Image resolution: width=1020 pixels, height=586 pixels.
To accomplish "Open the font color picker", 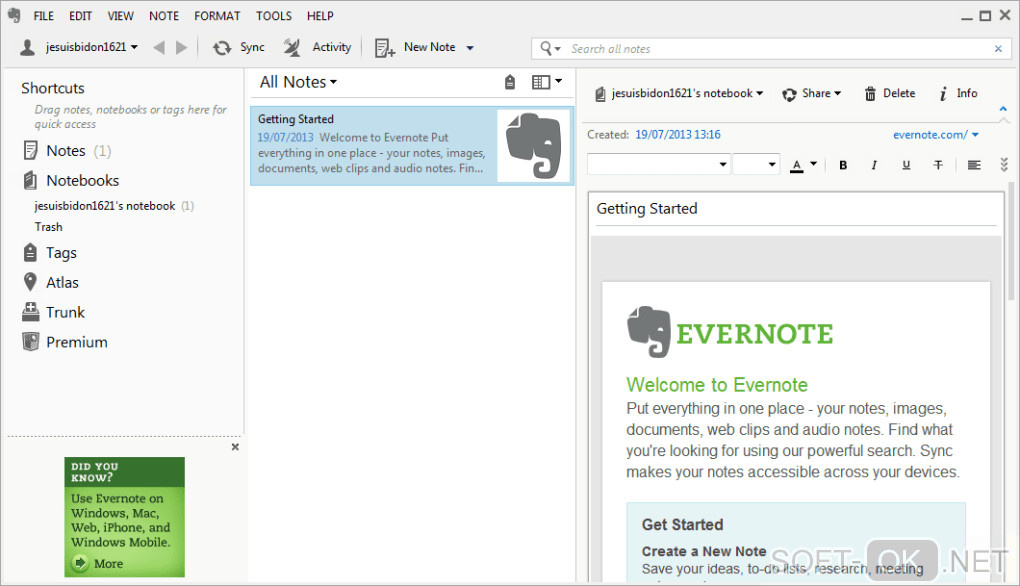I will [x=803, y=165].
